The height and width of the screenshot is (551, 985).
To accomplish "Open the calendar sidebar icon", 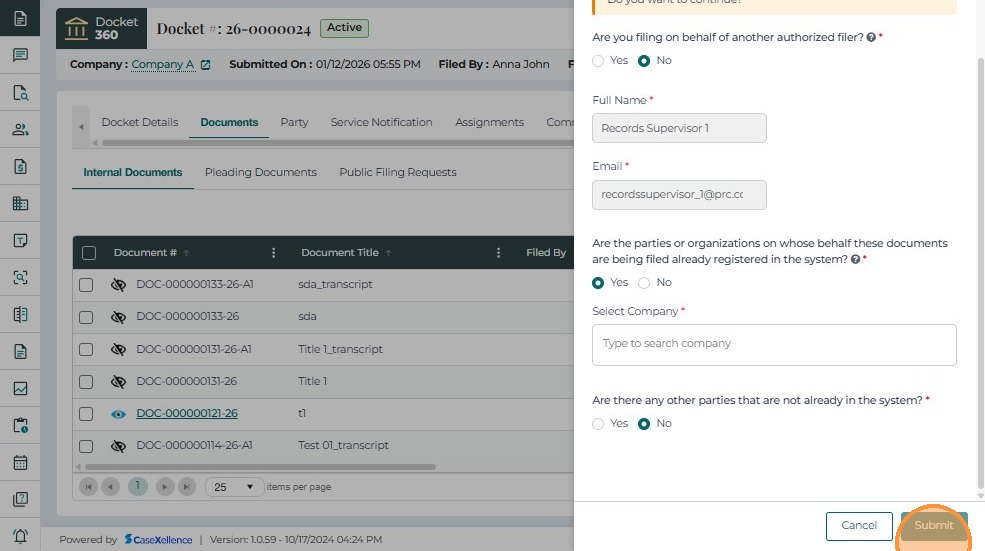I will (x=20, y=463).
